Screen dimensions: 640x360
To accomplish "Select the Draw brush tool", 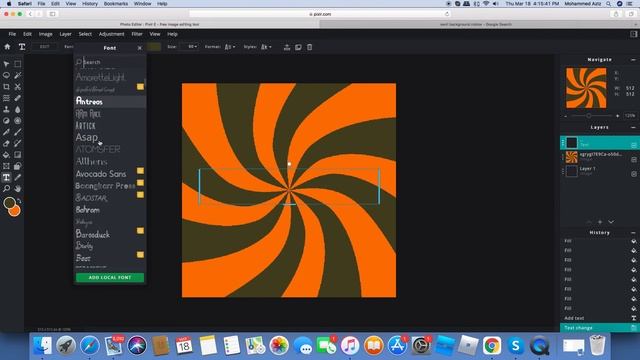I will (18, 132).
